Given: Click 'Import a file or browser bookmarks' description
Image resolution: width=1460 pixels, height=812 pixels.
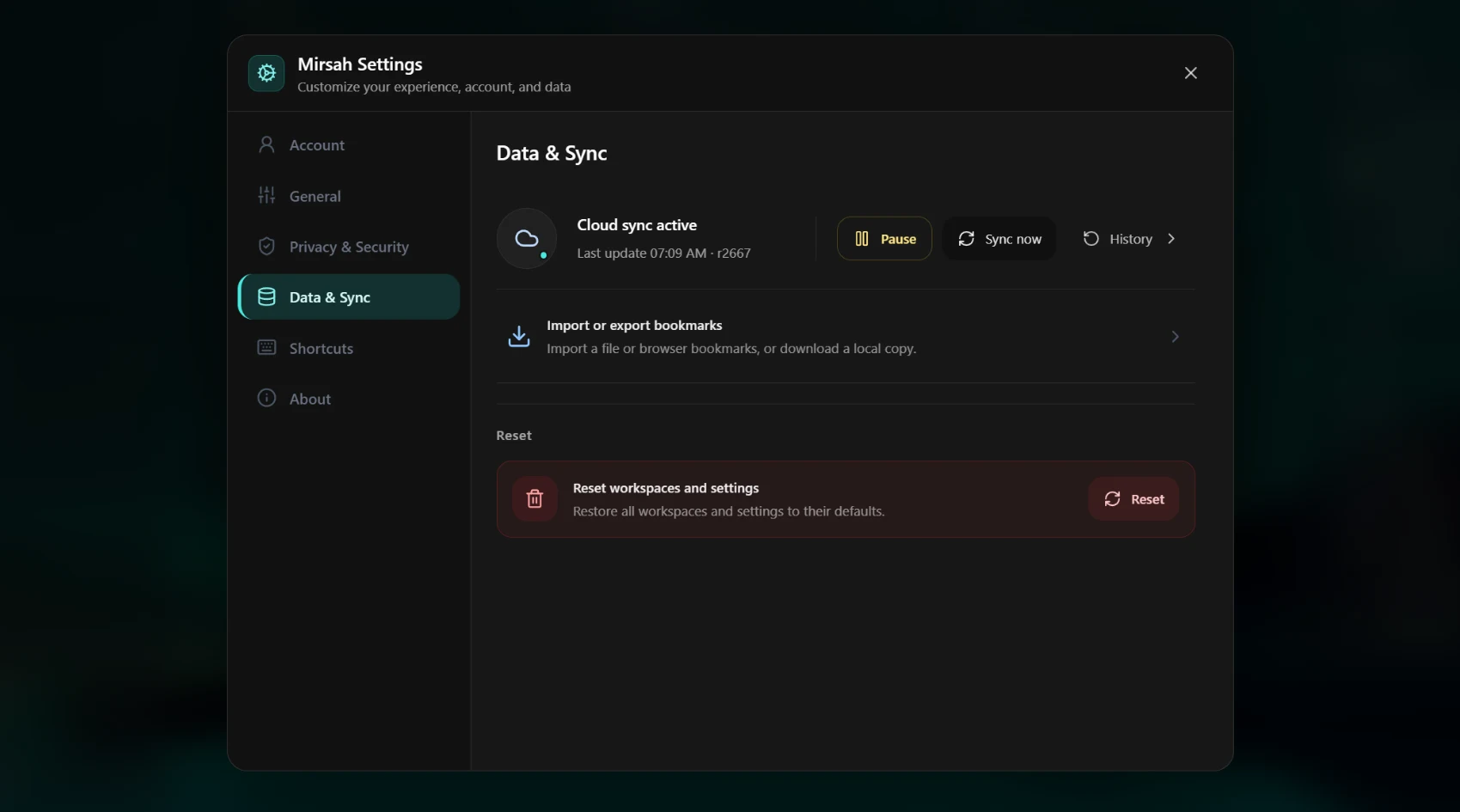Looking at the screenshot, I should [x=731, y=349].
